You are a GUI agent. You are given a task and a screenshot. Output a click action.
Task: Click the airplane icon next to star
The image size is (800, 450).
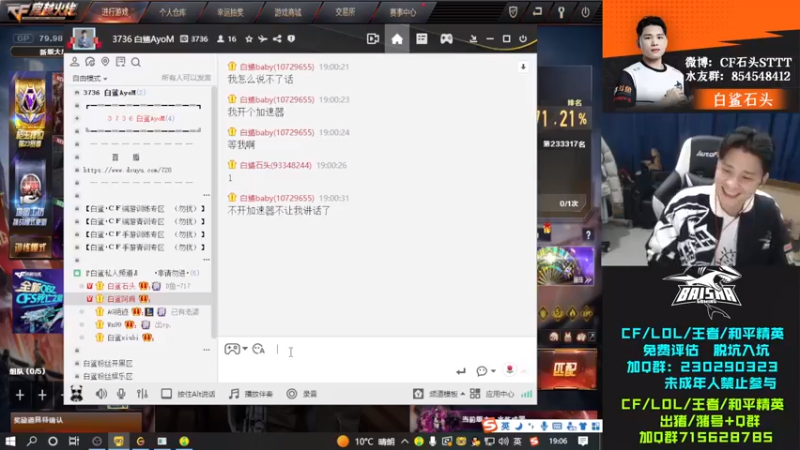tap(263, 39)
